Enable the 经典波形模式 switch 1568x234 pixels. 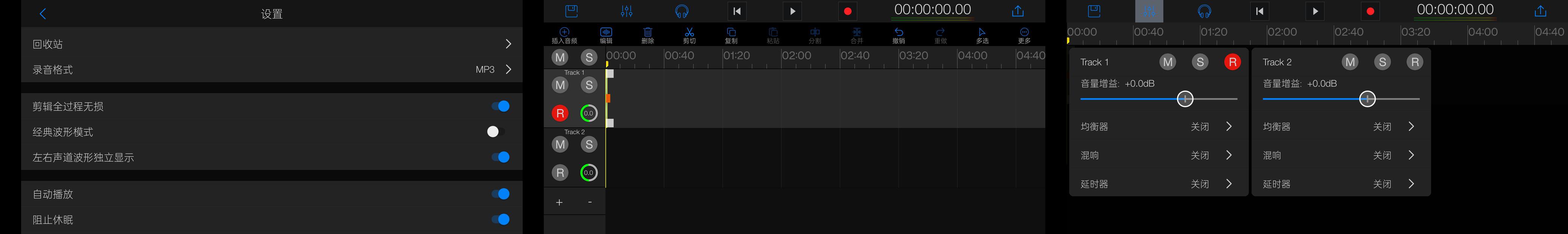[x=496, y=132]
